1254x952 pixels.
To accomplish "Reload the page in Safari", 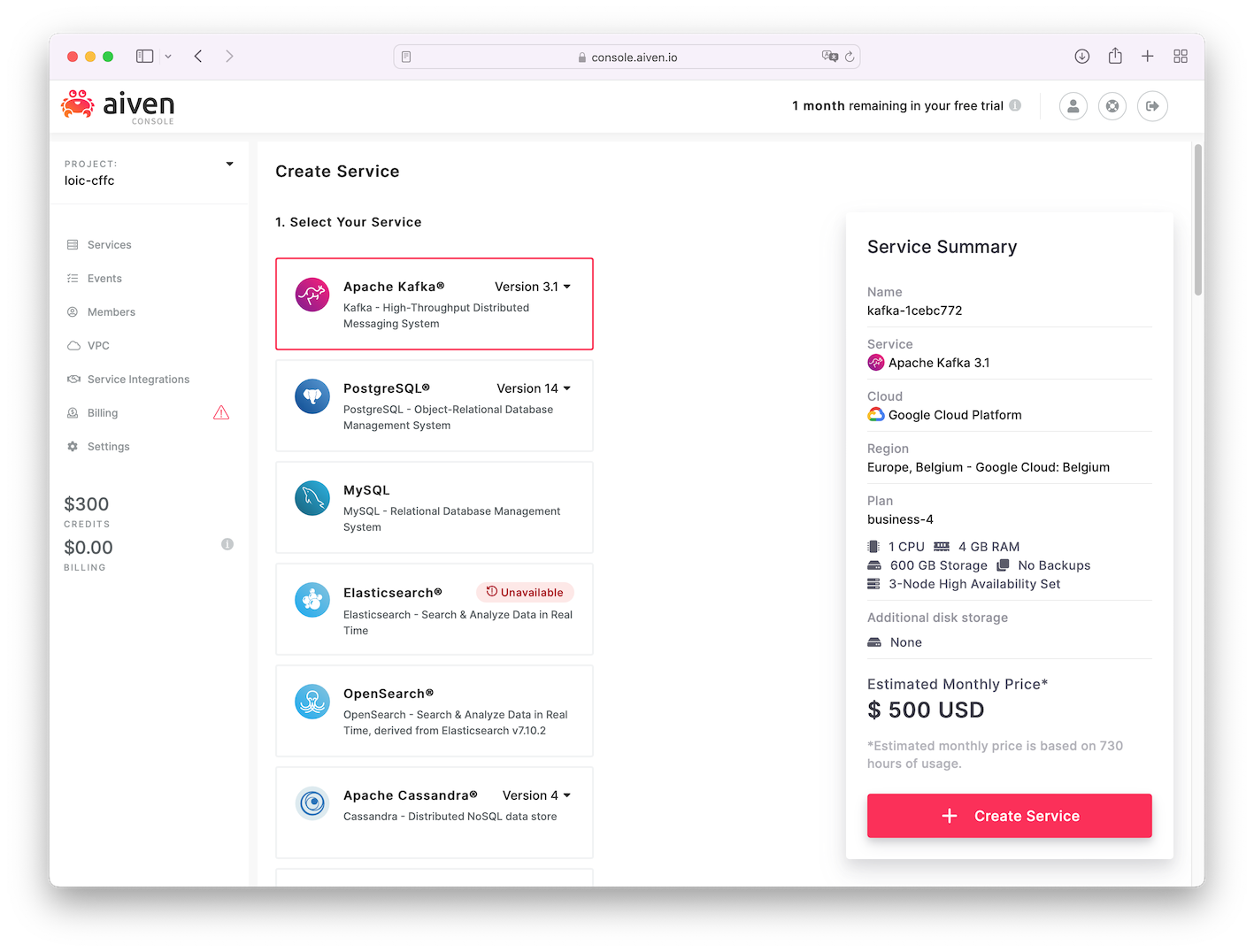I will coord(850,57).
